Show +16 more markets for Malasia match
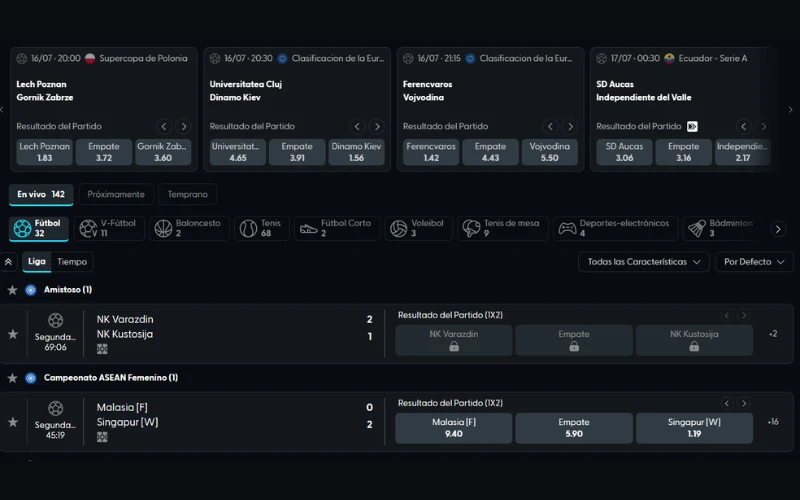 (x=773, y=422)
